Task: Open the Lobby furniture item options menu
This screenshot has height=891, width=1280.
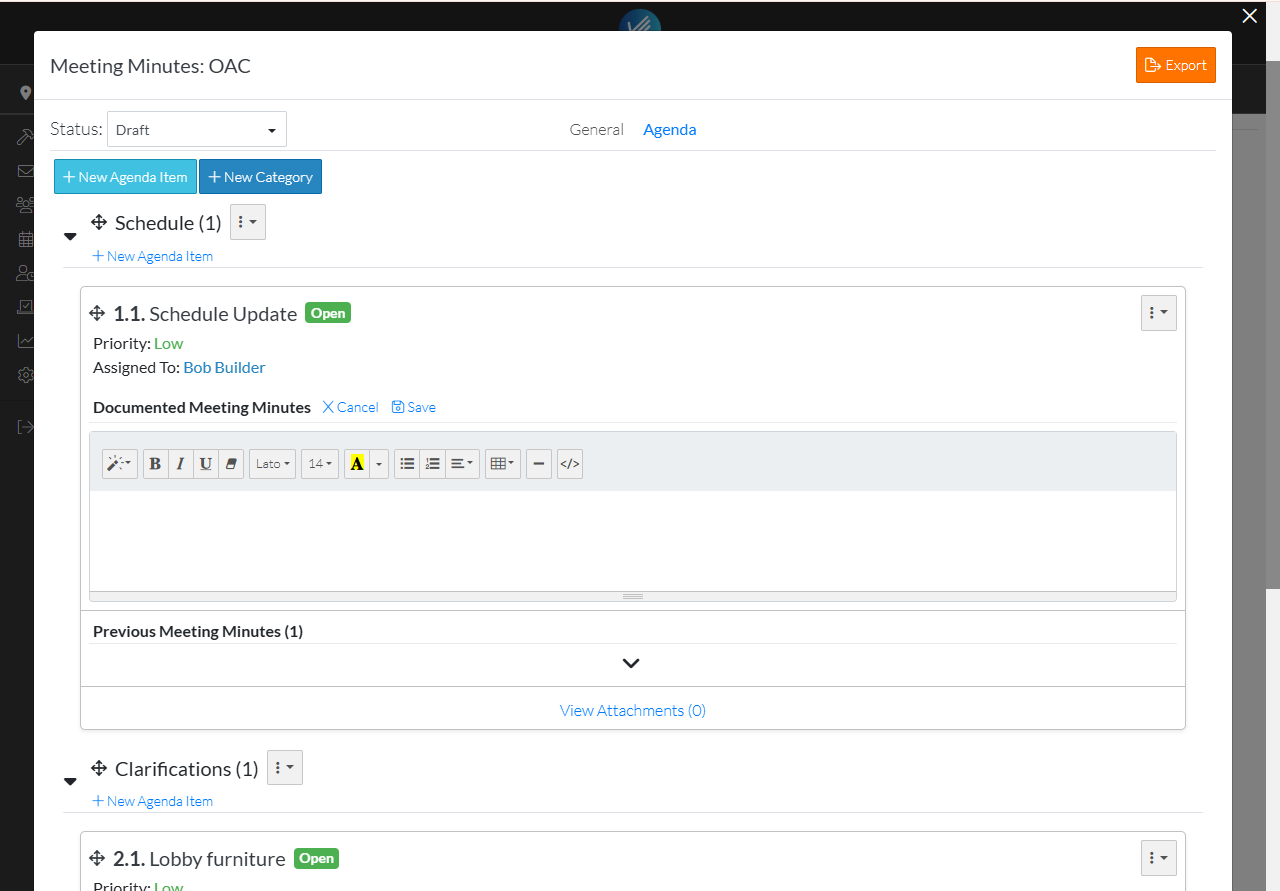Action: (1159, 858)
